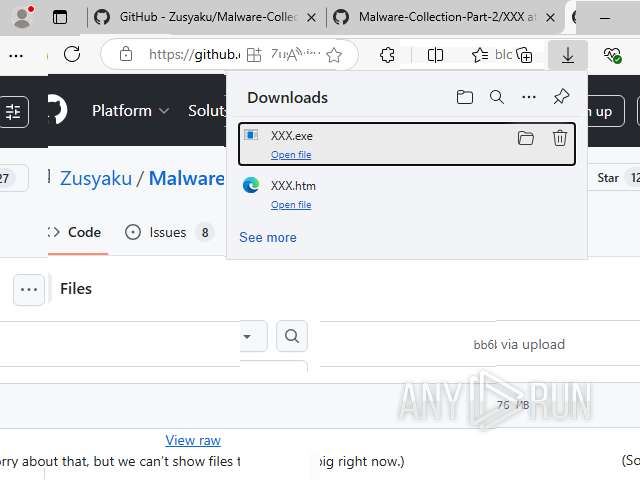The image size is (640, 480).
Task: Minimize the browser window
Action: (x=605, y=18)
